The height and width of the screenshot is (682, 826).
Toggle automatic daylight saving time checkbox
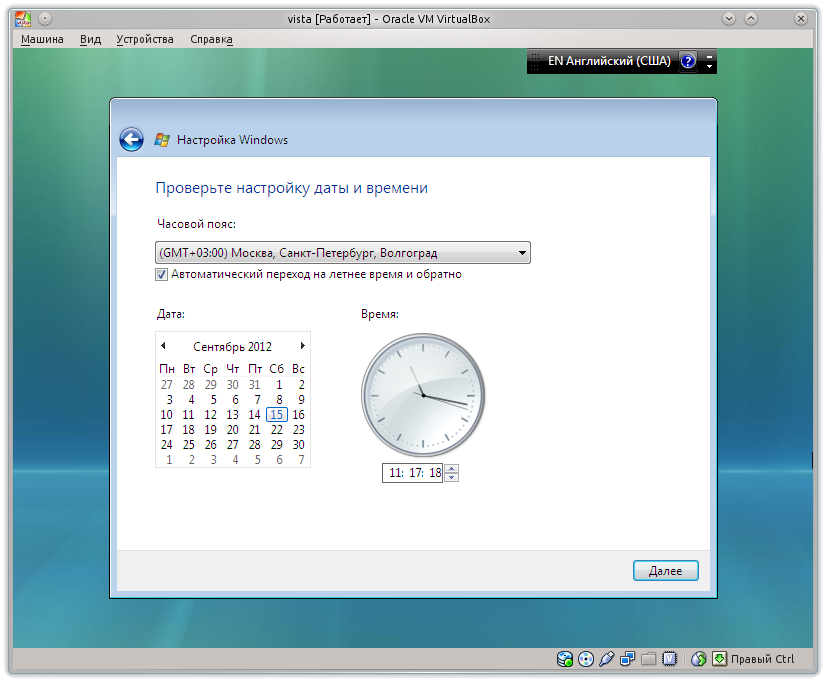coord(162,274)
